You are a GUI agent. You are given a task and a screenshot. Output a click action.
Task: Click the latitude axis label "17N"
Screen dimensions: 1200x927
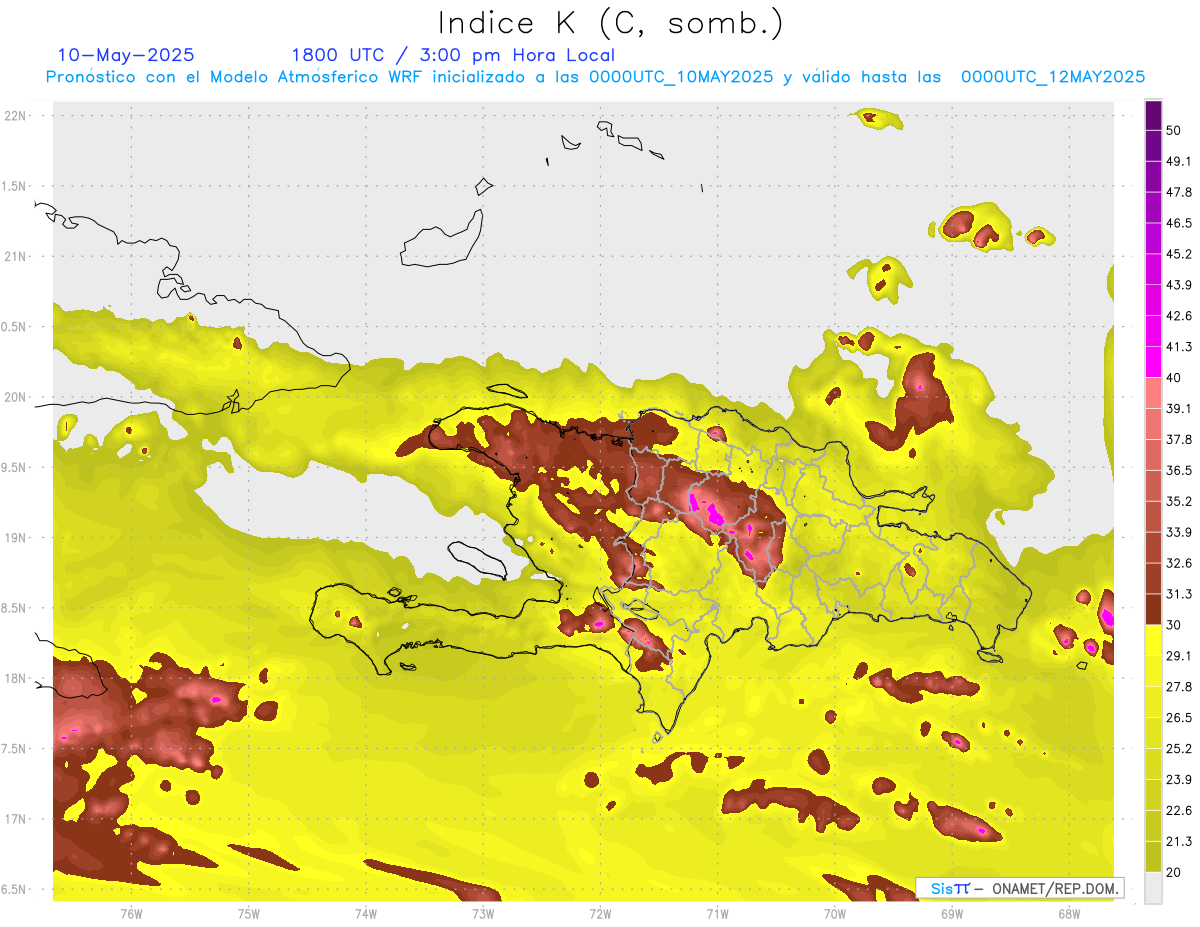16,820
